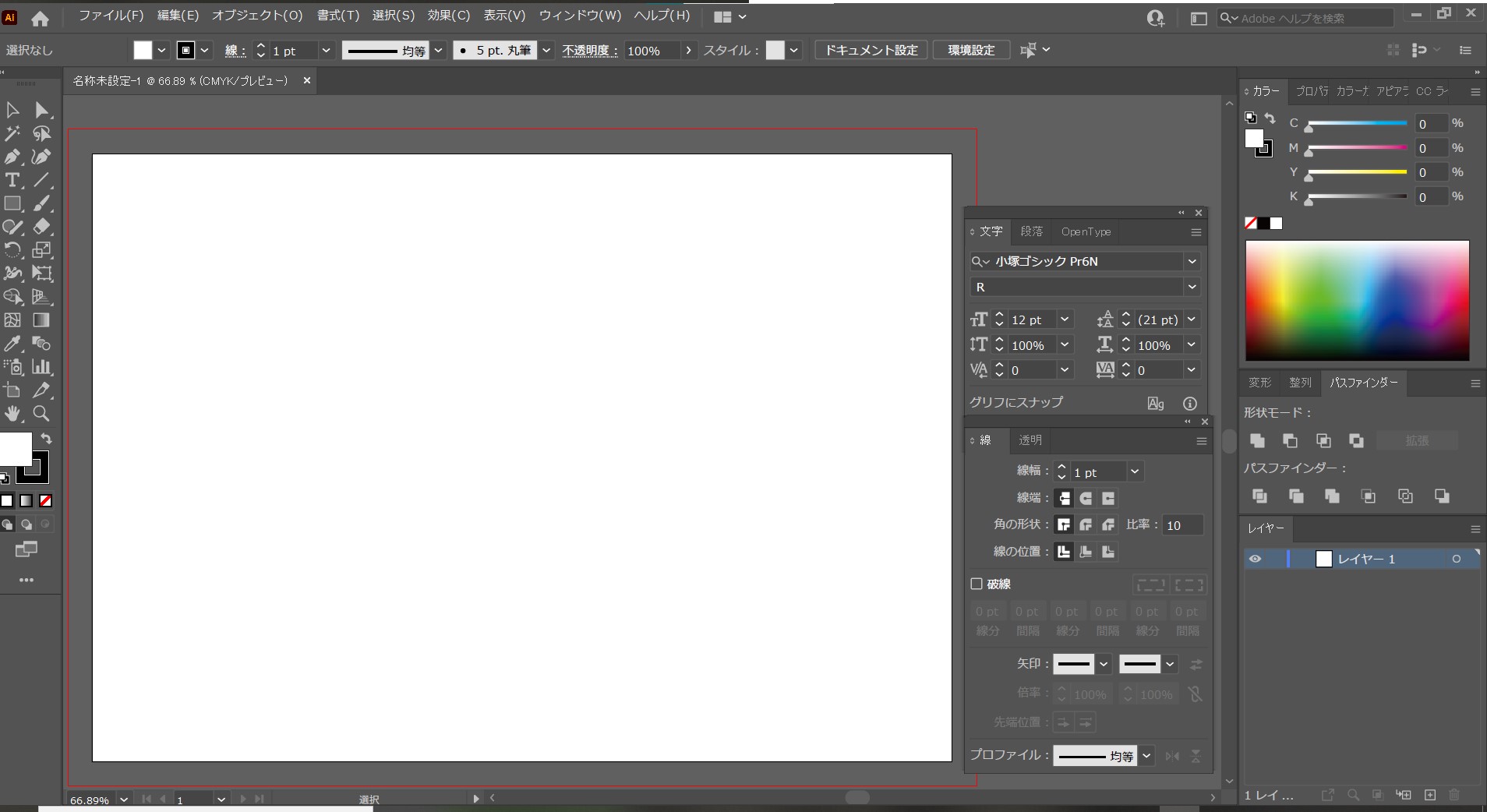The height and width of the screenshot is (812, 1487).
Task: Select the Zoom tool
Action: [x=41, y=414]
